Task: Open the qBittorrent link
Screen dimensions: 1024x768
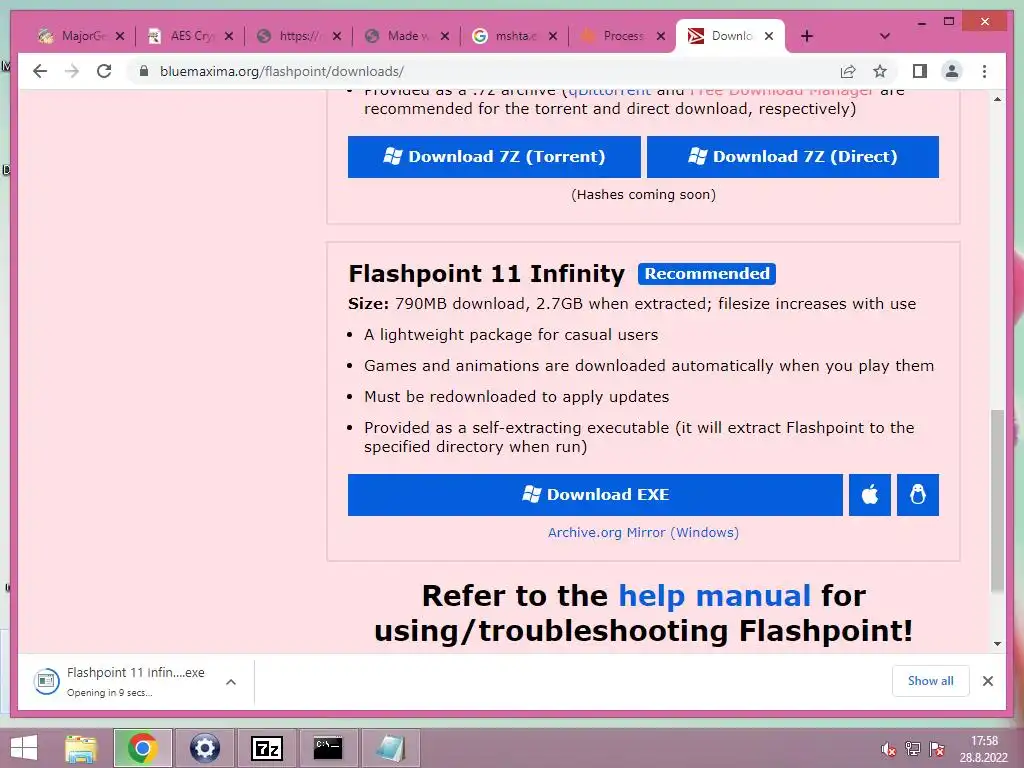Action: [x=609, y=92]
